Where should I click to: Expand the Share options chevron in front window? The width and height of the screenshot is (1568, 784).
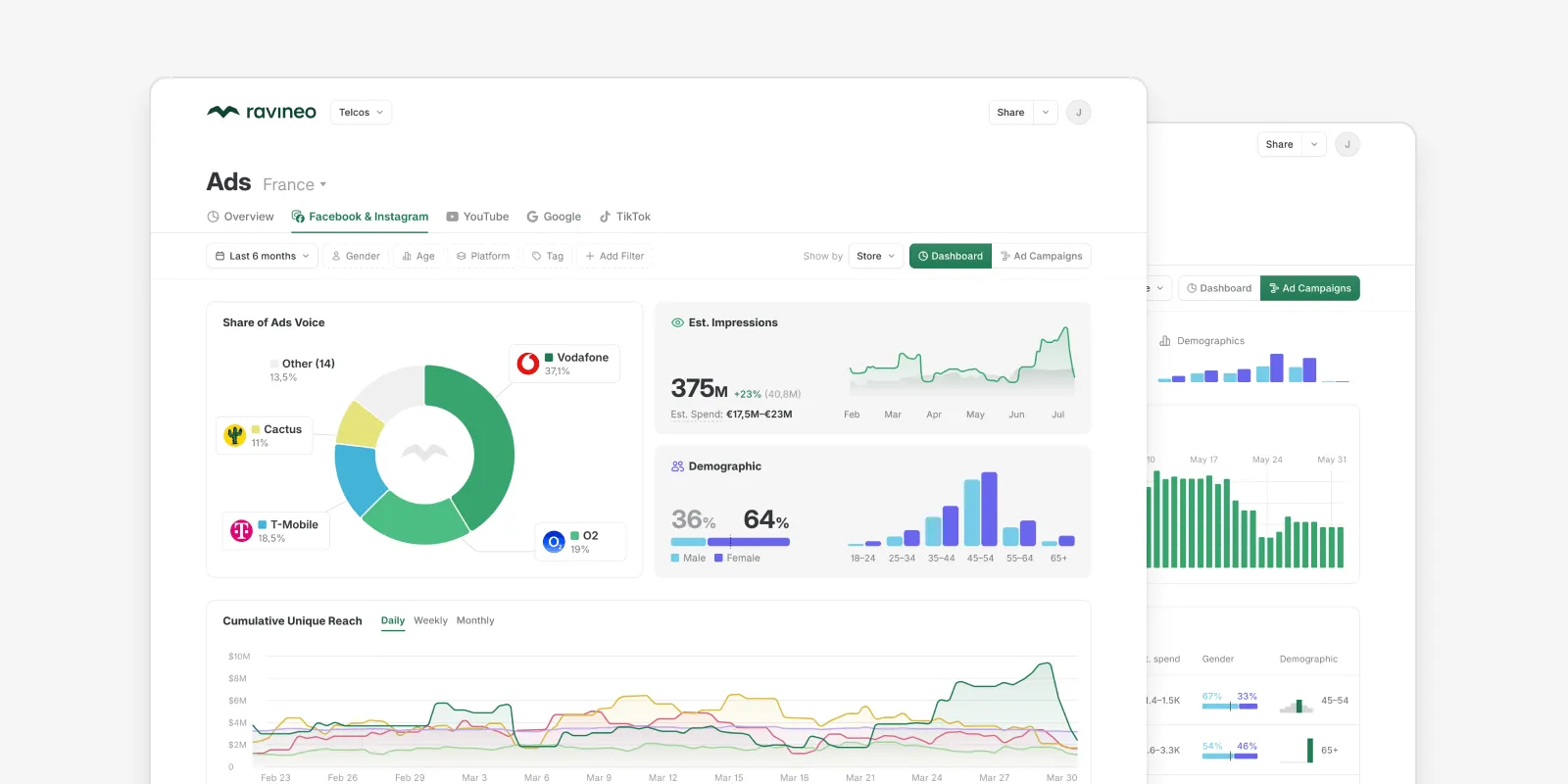[x=1046, y=113]
